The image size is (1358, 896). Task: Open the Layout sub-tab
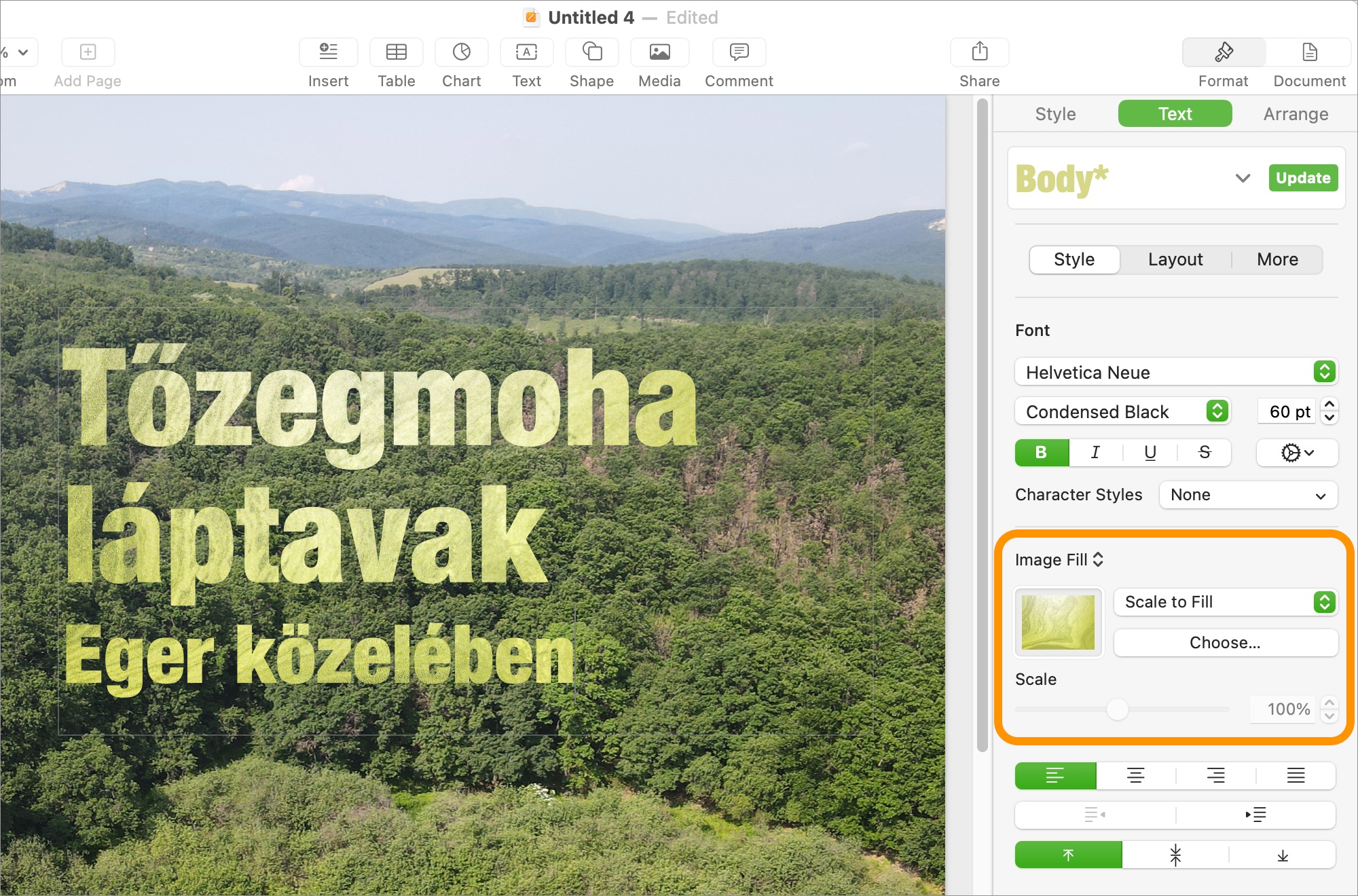[x=1175, y=260]
